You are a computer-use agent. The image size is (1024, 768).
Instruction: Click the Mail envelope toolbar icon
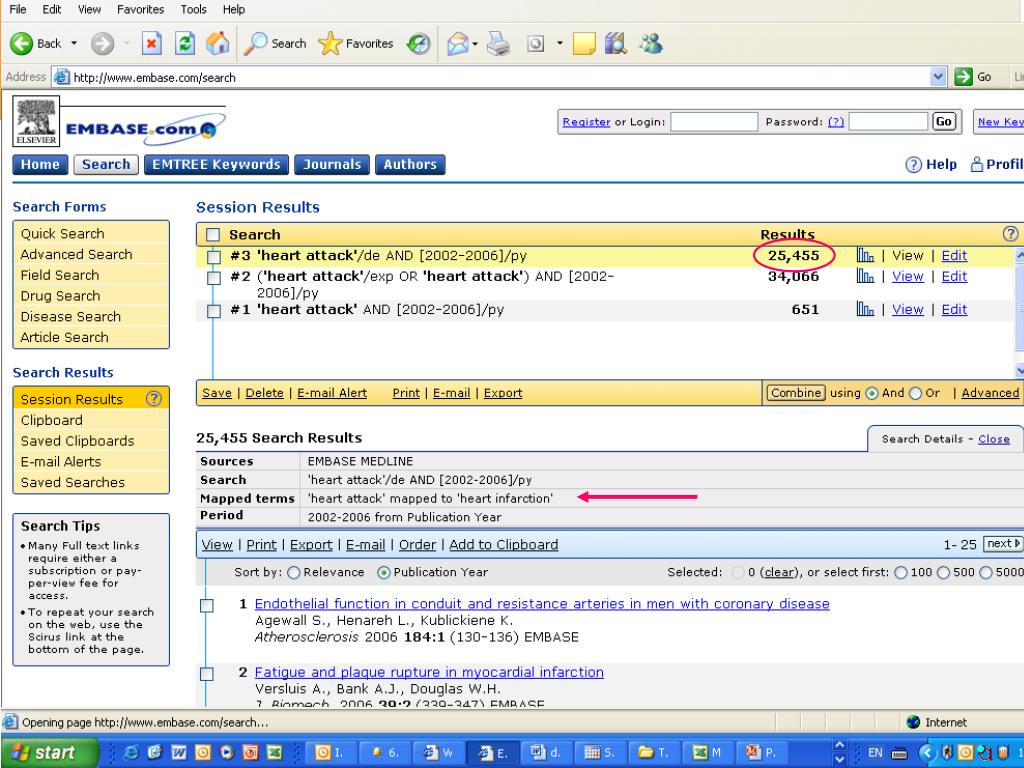[x=458, y=44]
